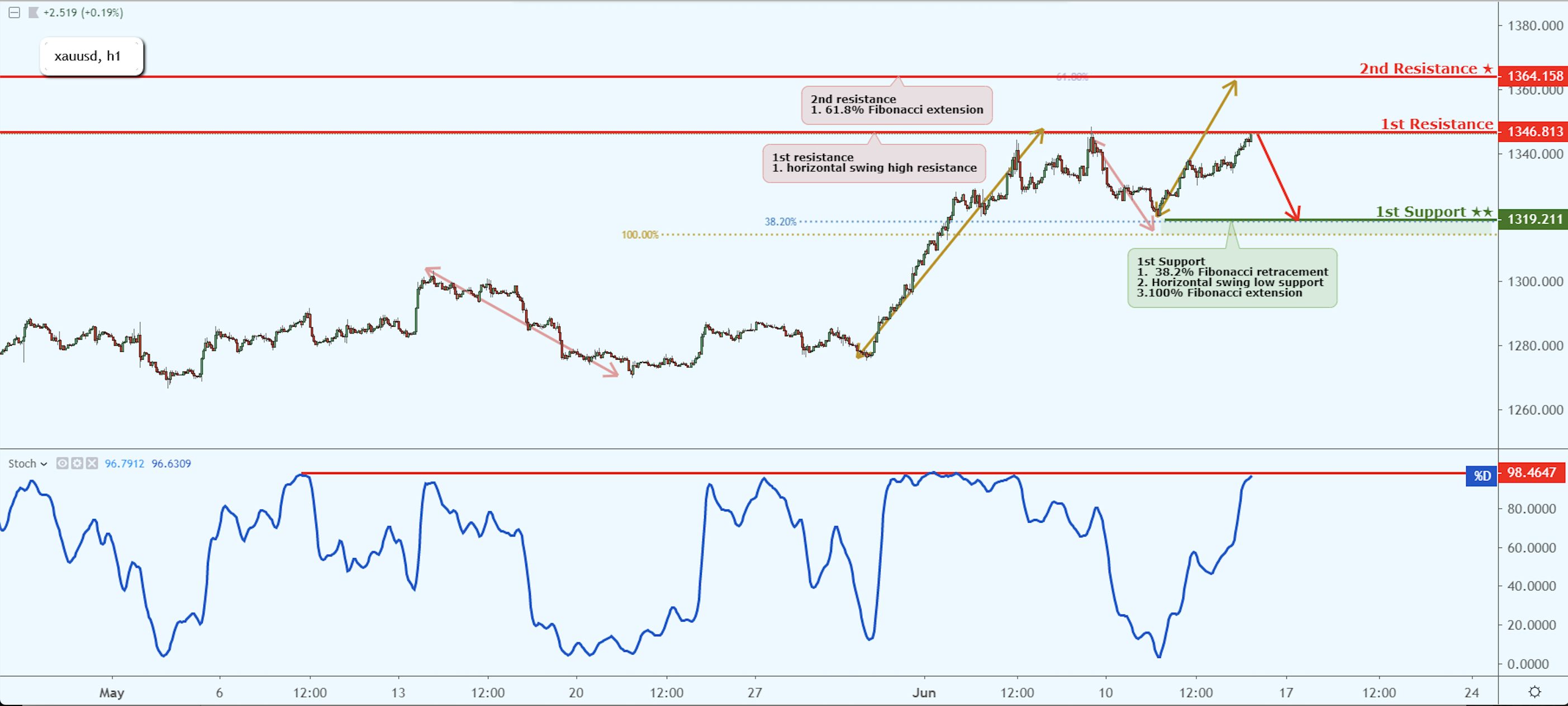This screenshot has width=1568, height=706.
Task: Click the 1364.158 red price label
Action: (x=1533, y=76)
